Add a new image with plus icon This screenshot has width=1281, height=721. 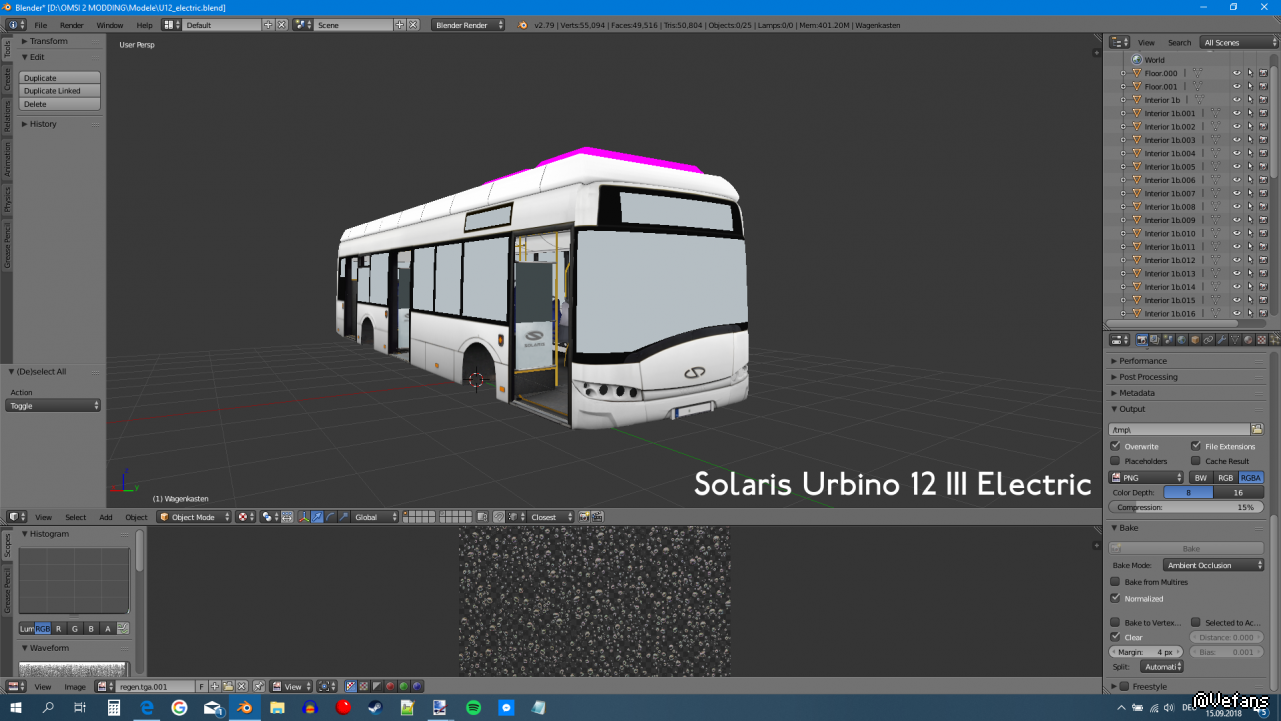215,687
